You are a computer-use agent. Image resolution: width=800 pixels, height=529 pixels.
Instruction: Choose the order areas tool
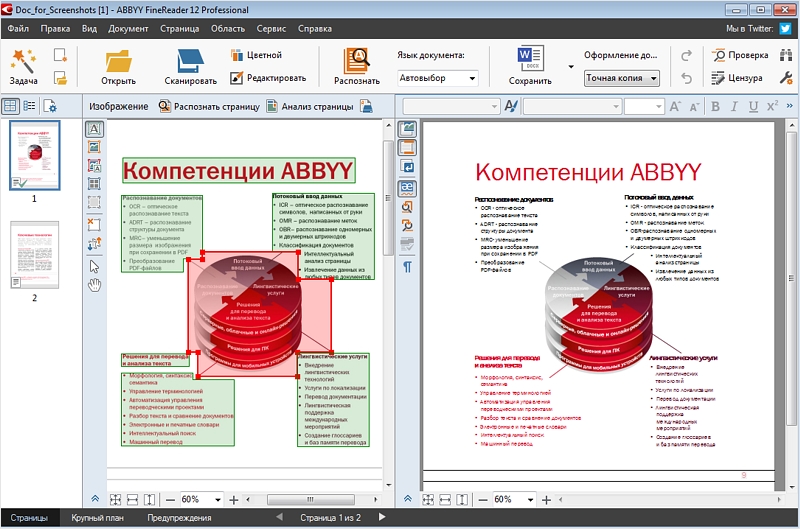(94, 243)
